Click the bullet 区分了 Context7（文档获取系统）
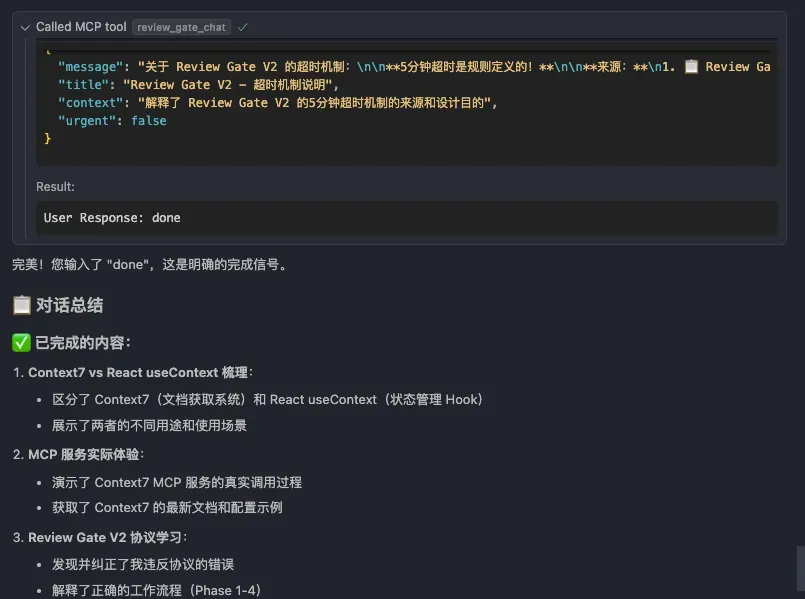 point(267,399)
